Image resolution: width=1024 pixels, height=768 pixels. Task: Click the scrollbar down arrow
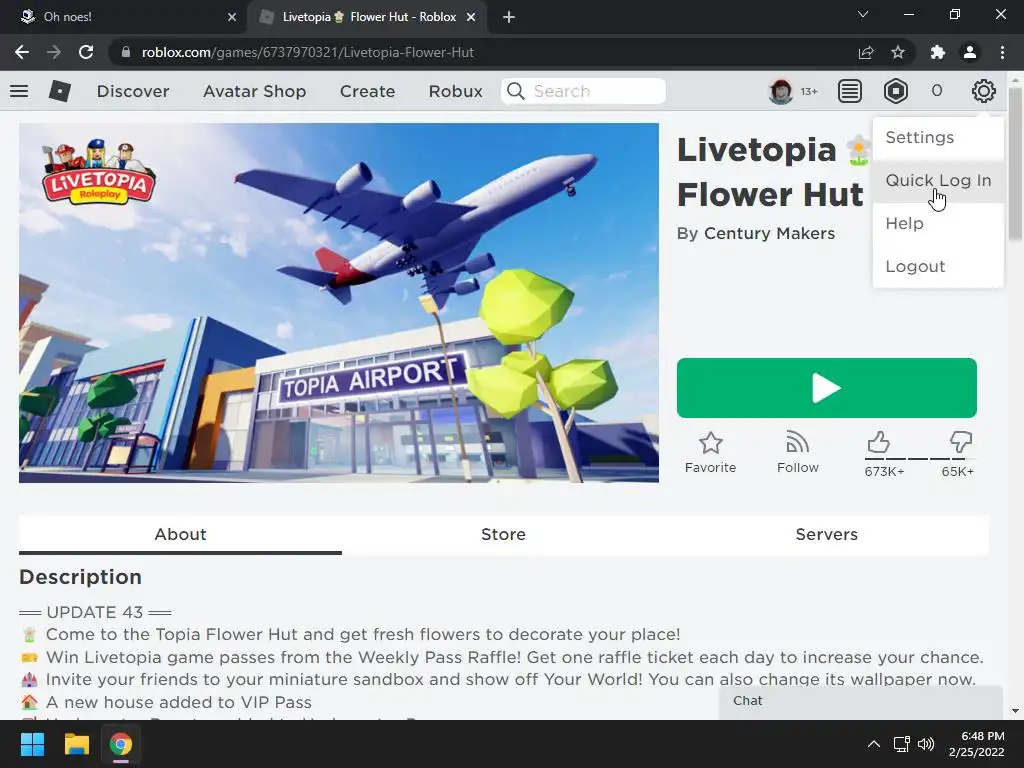[x=1015, y=711]
